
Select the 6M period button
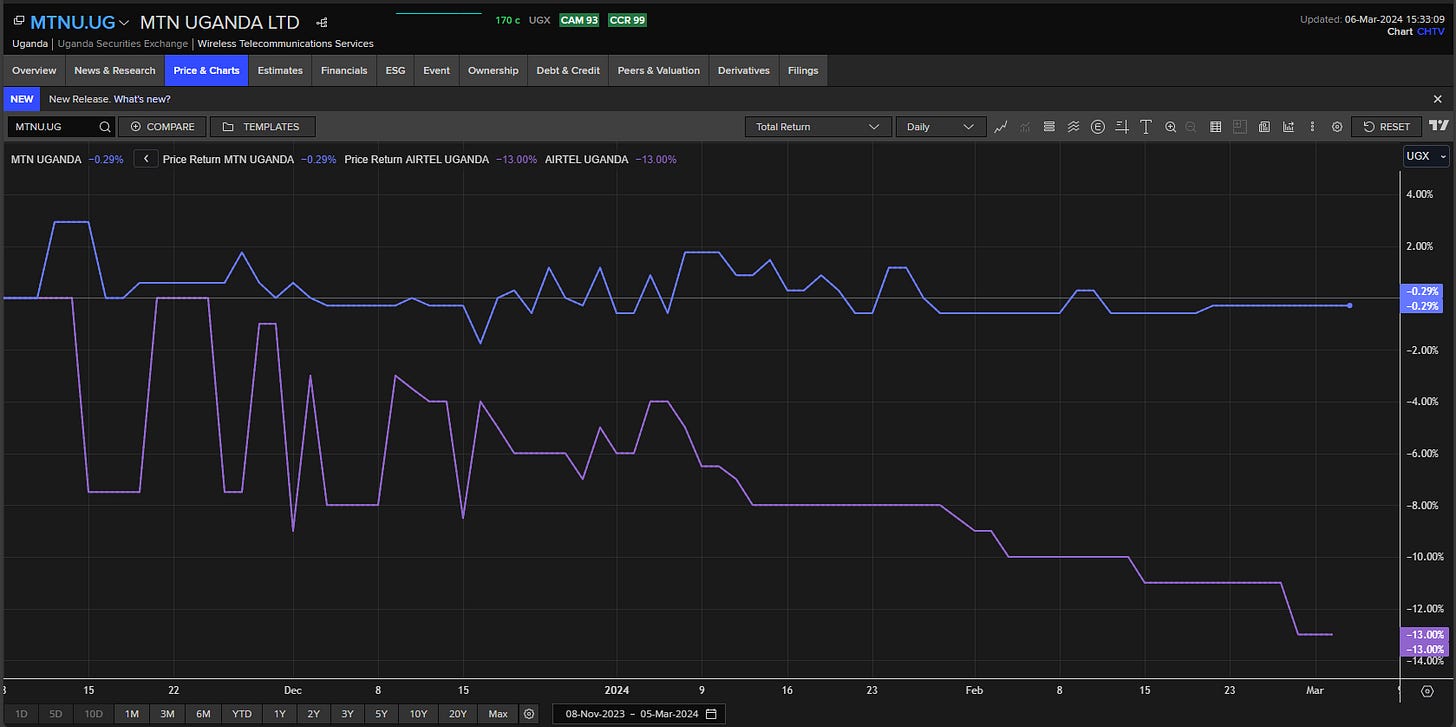click(203, 714)
